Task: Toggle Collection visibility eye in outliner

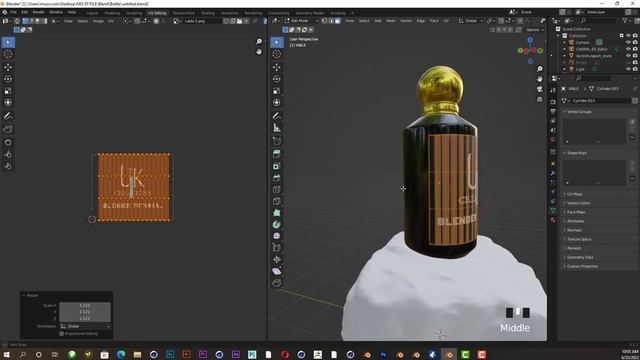Action: (x=628, y=36)
